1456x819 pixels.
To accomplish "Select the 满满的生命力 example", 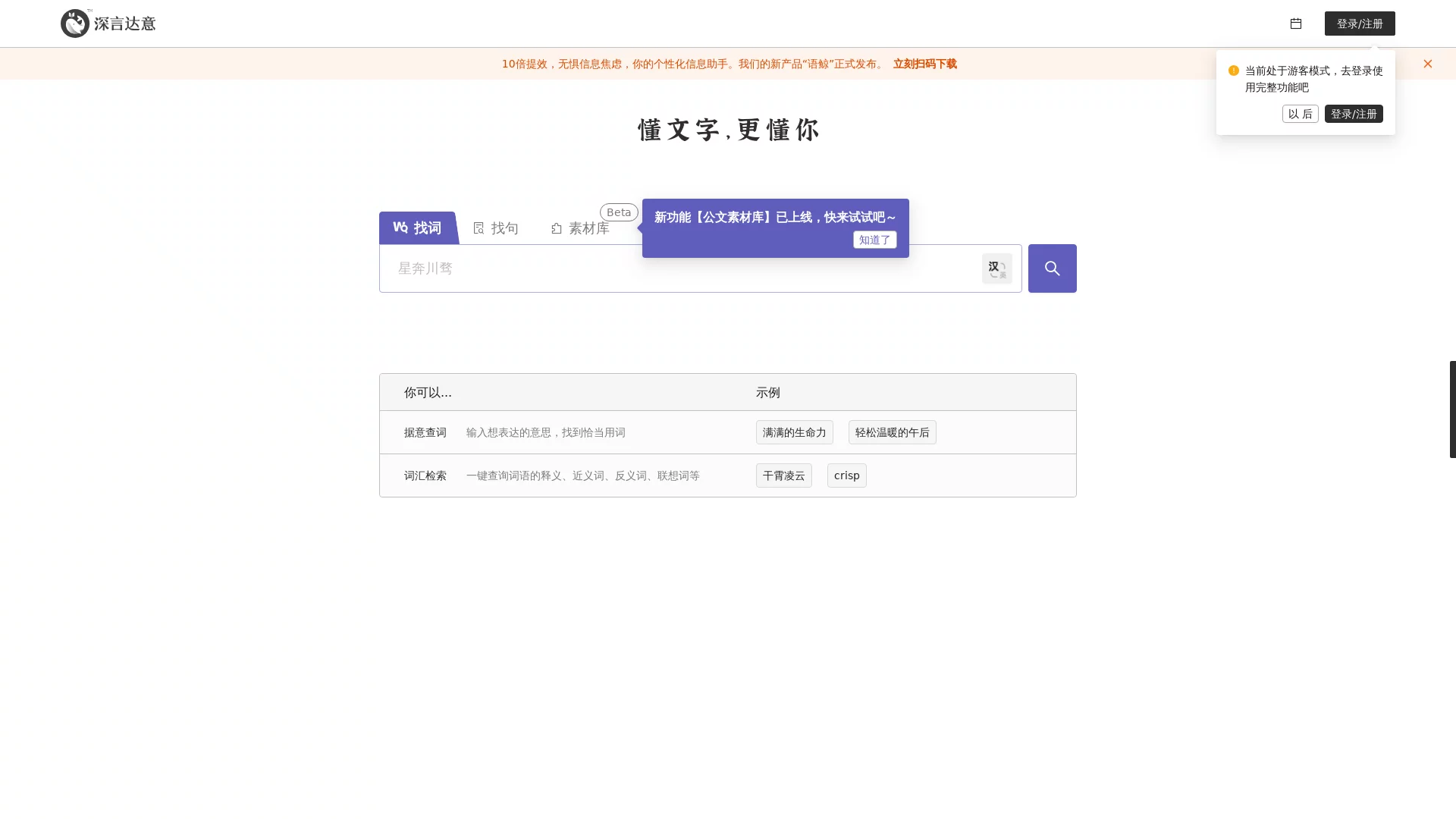I will coord(794,431).
